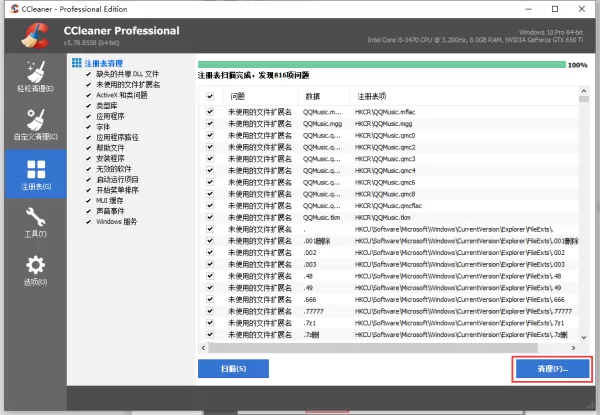Click the vertical scrollbar down arrow
The width and height of the screenshot is (600, 415).
point(584,337)
